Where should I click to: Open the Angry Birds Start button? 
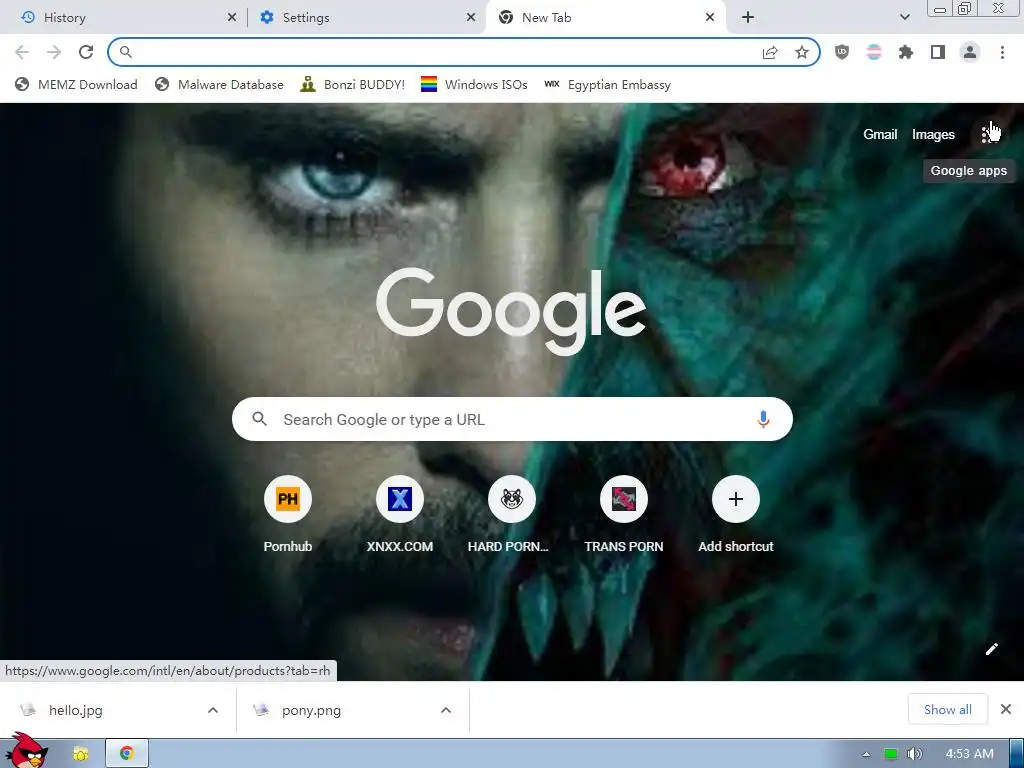click(27, 751)
